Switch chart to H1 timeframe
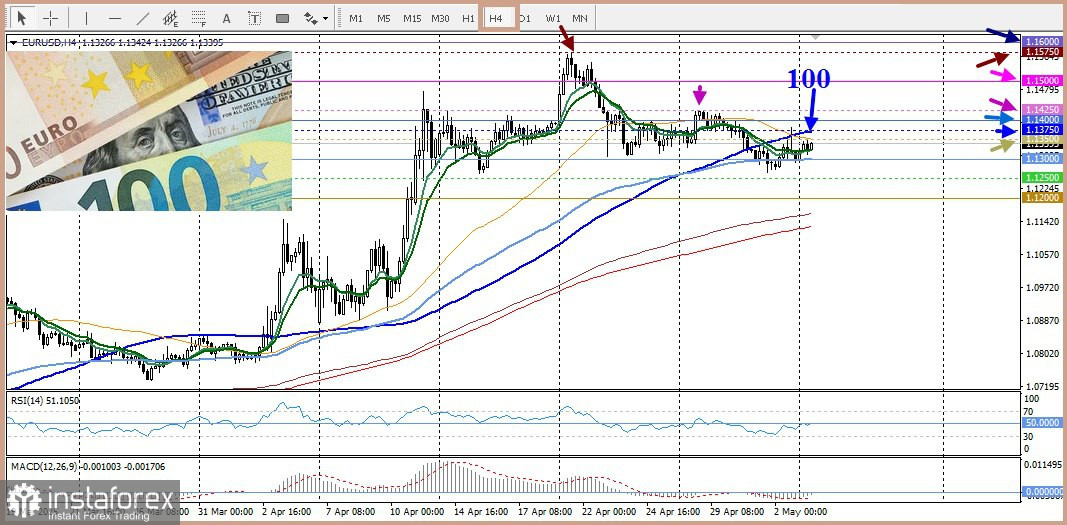Image resolution: width=1067 pixels, height=525 pixels. tap(468, 18)
